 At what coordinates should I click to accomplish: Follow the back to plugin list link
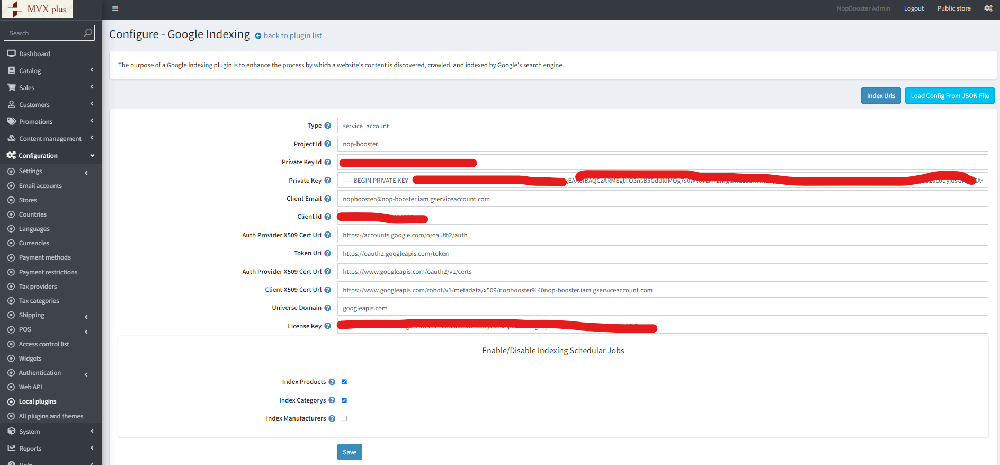point(292,36)
